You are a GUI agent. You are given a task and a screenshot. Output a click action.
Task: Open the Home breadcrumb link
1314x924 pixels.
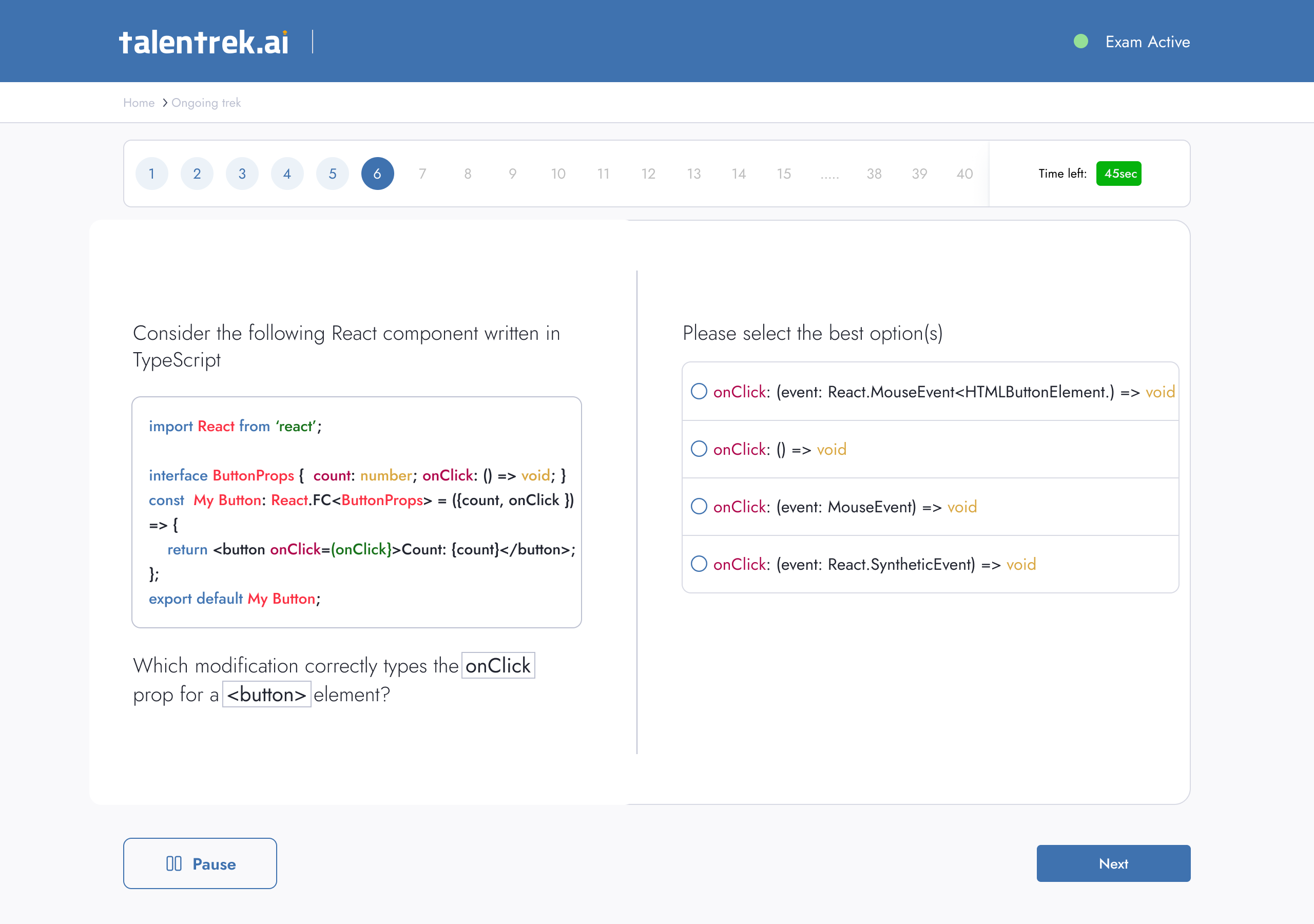(139, 103)
